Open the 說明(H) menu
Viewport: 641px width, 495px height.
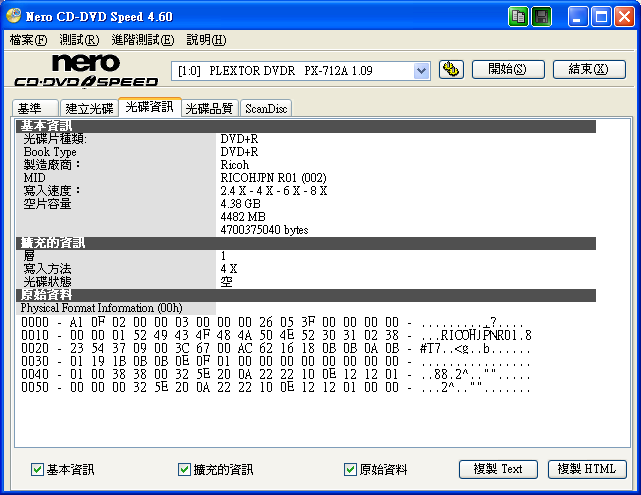pos(206,40)
